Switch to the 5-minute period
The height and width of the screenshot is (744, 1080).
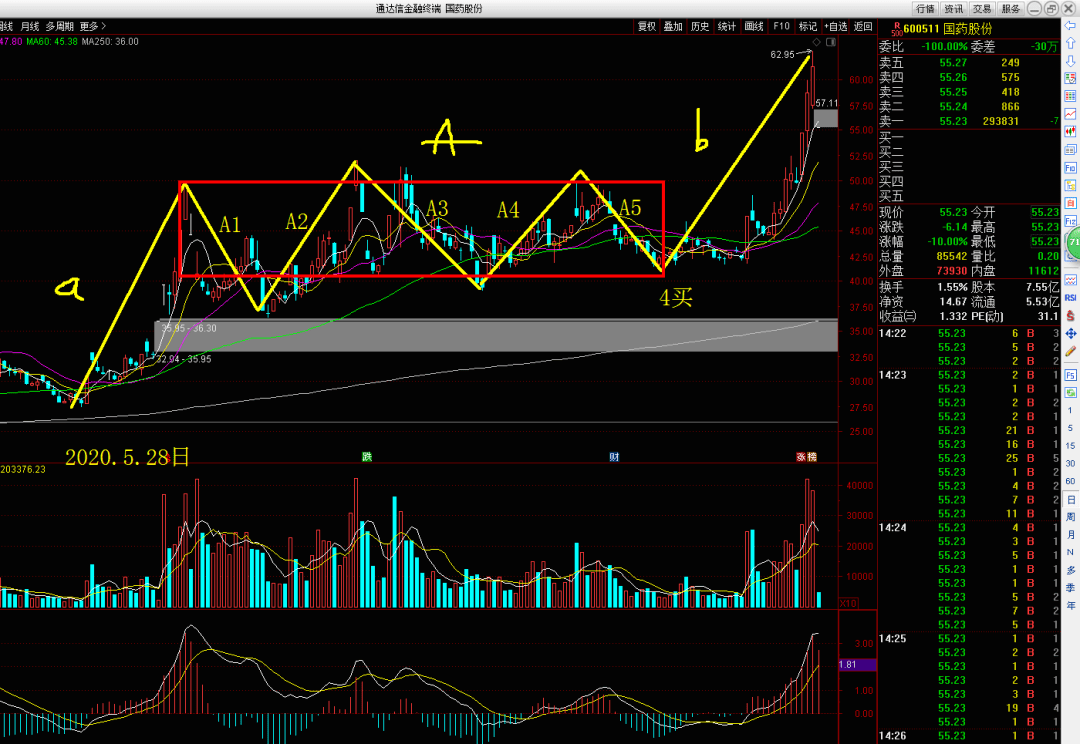1070,428
